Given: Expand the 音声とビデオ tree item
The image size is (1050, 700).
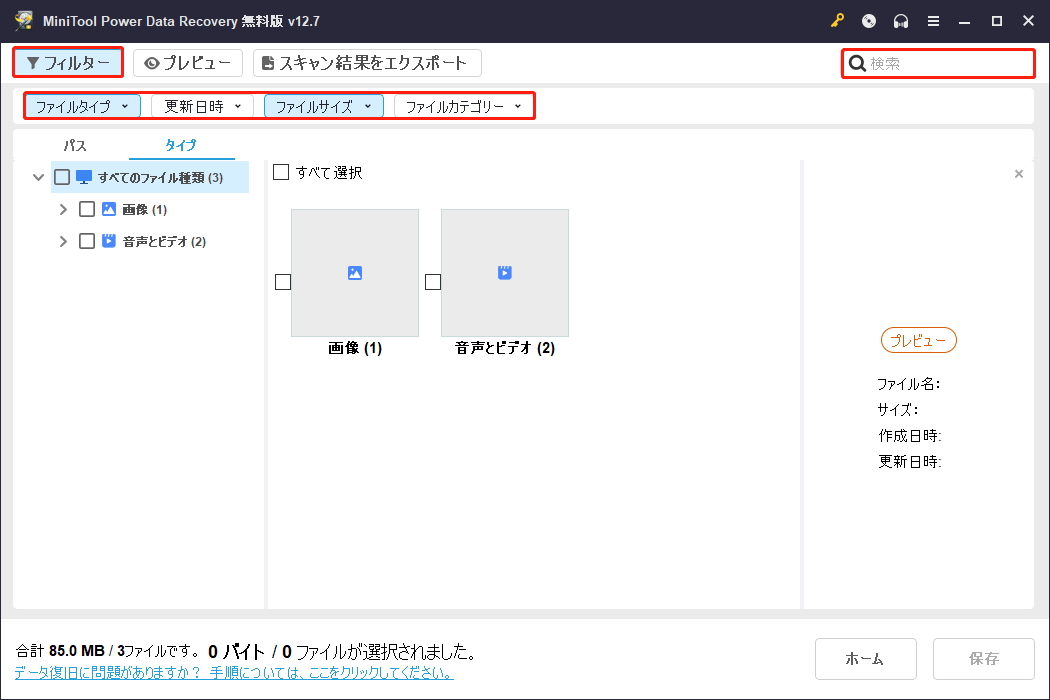Looking at the screenshot, I should pyautogui.click(x=63, y=240).
